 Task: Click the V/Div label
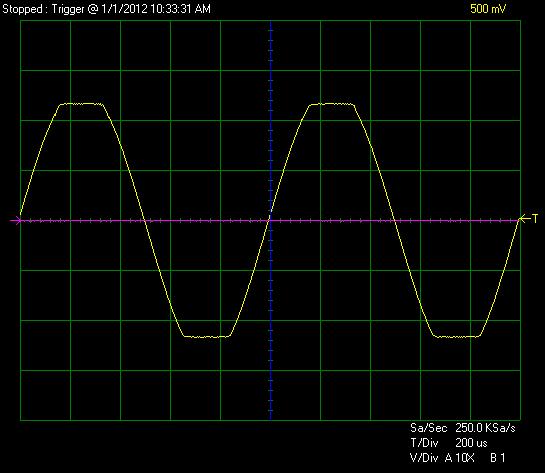tap(424, 458)
